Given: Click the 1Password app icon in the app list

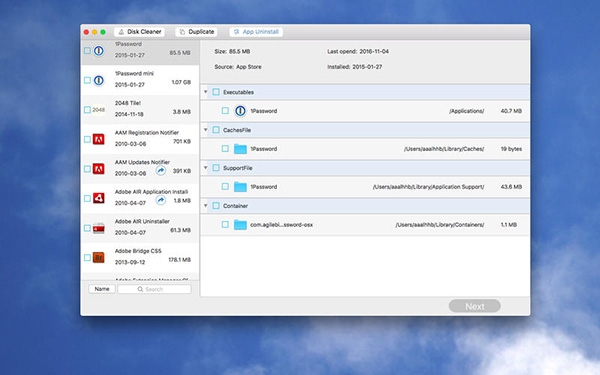Looking at the screenshot, I should tap(99, 51).
